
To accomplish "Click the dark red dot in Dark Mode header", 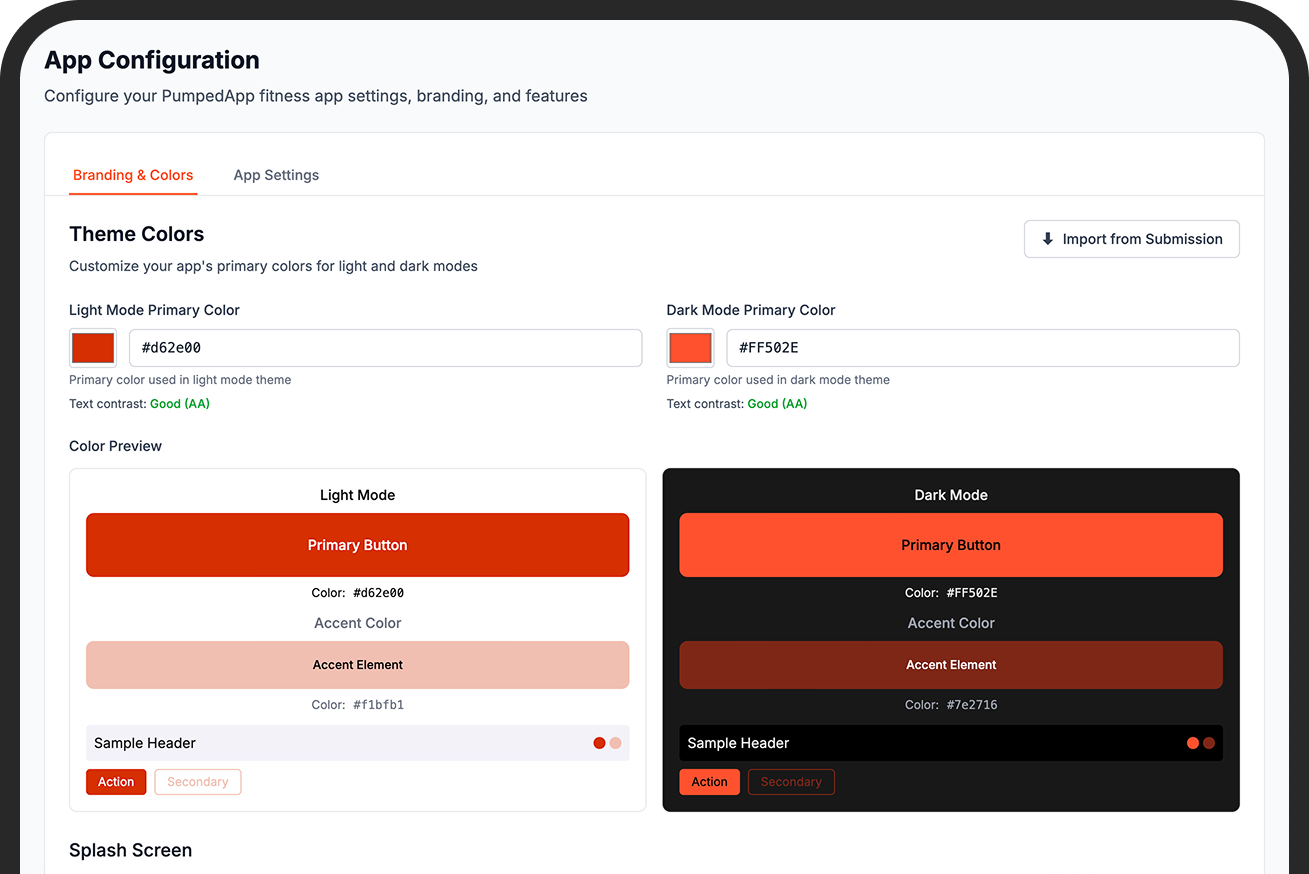I will pyautogui.click(x=1209, y=743).
